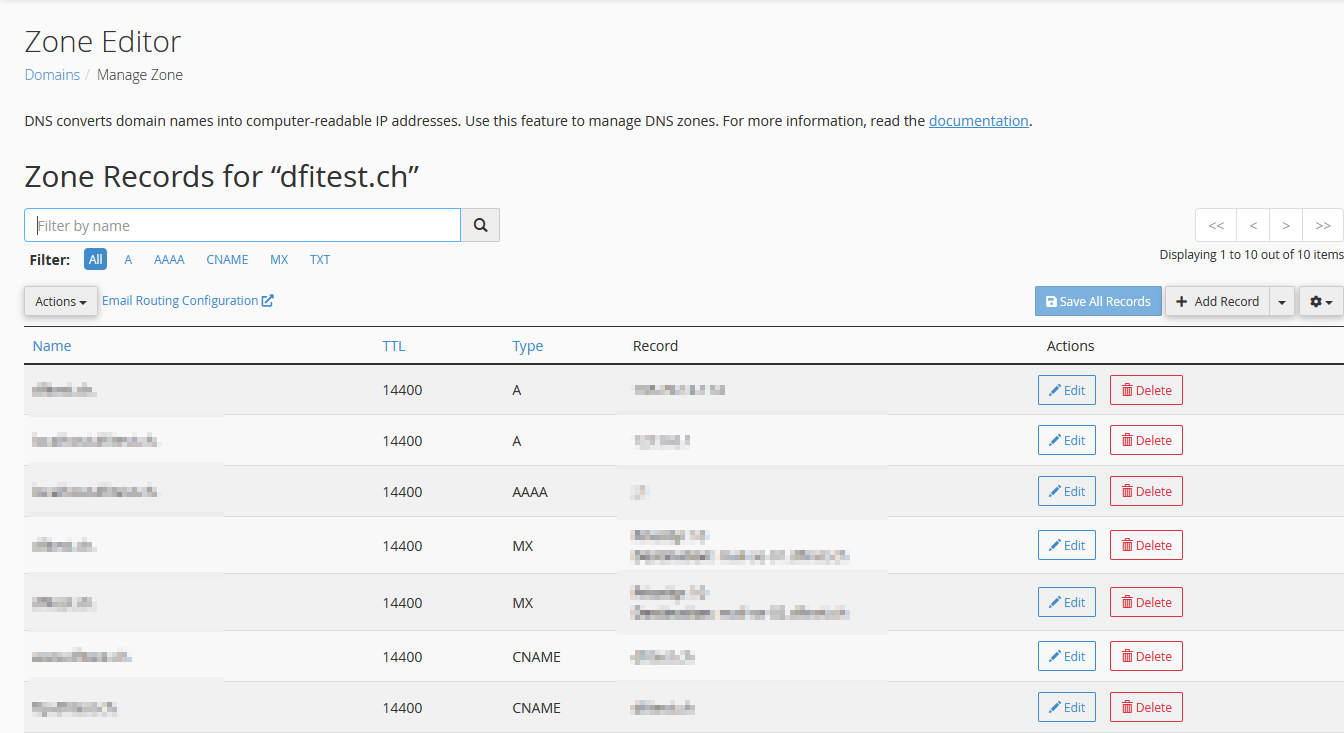Expand the arrow beside Add Record

[x=1282, y=301]
